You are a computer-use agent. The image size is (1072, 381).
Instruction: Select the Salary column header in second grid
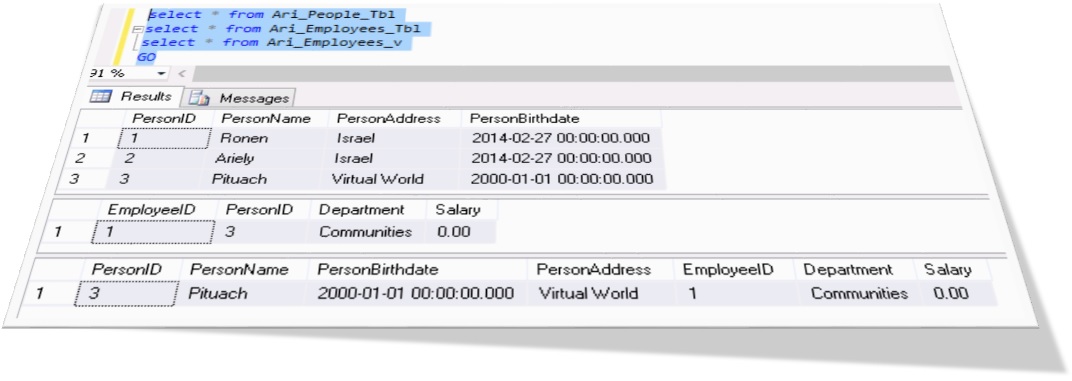(461, 210)
